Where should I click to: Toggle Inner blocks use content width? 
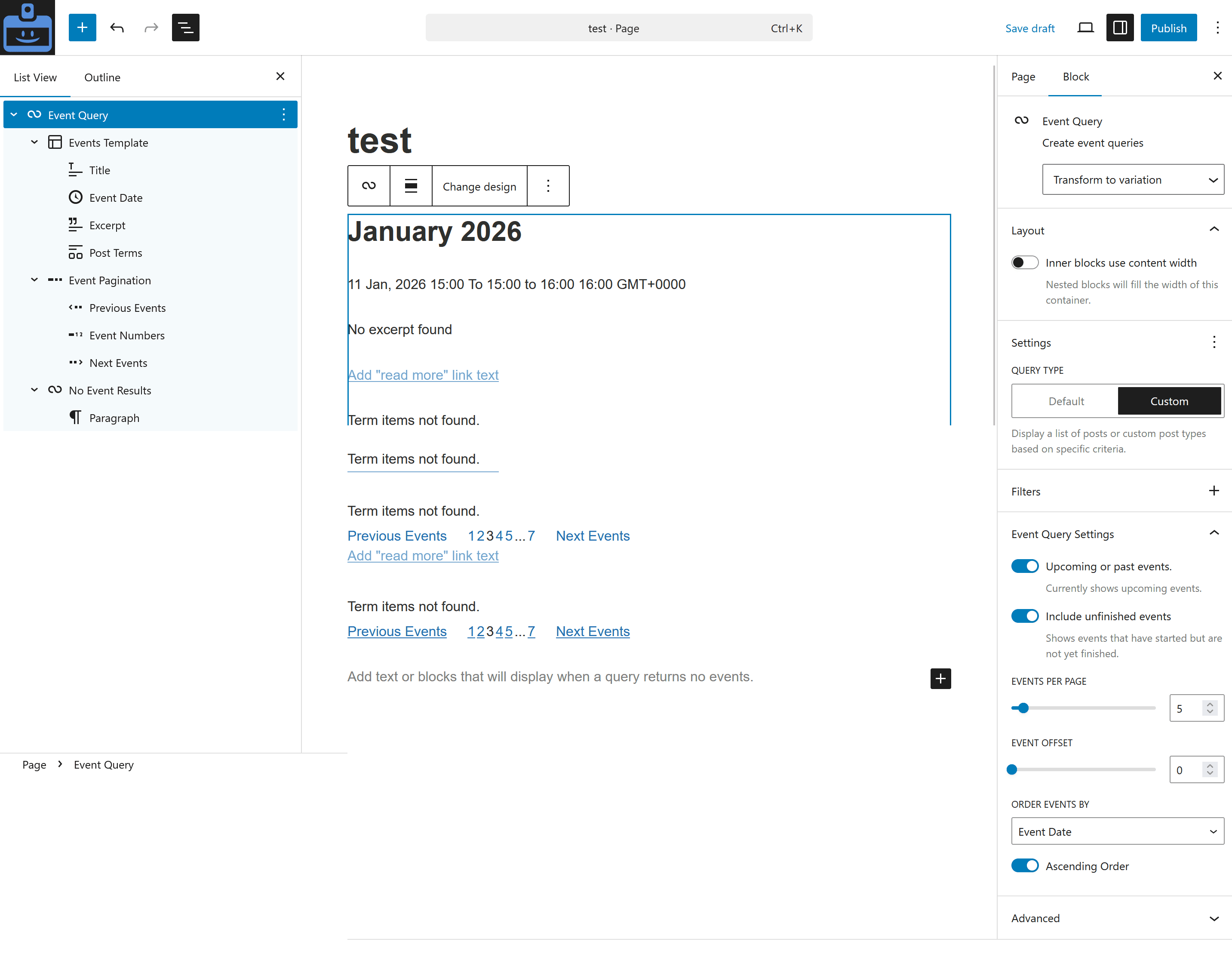click(x=1024, y=262)
